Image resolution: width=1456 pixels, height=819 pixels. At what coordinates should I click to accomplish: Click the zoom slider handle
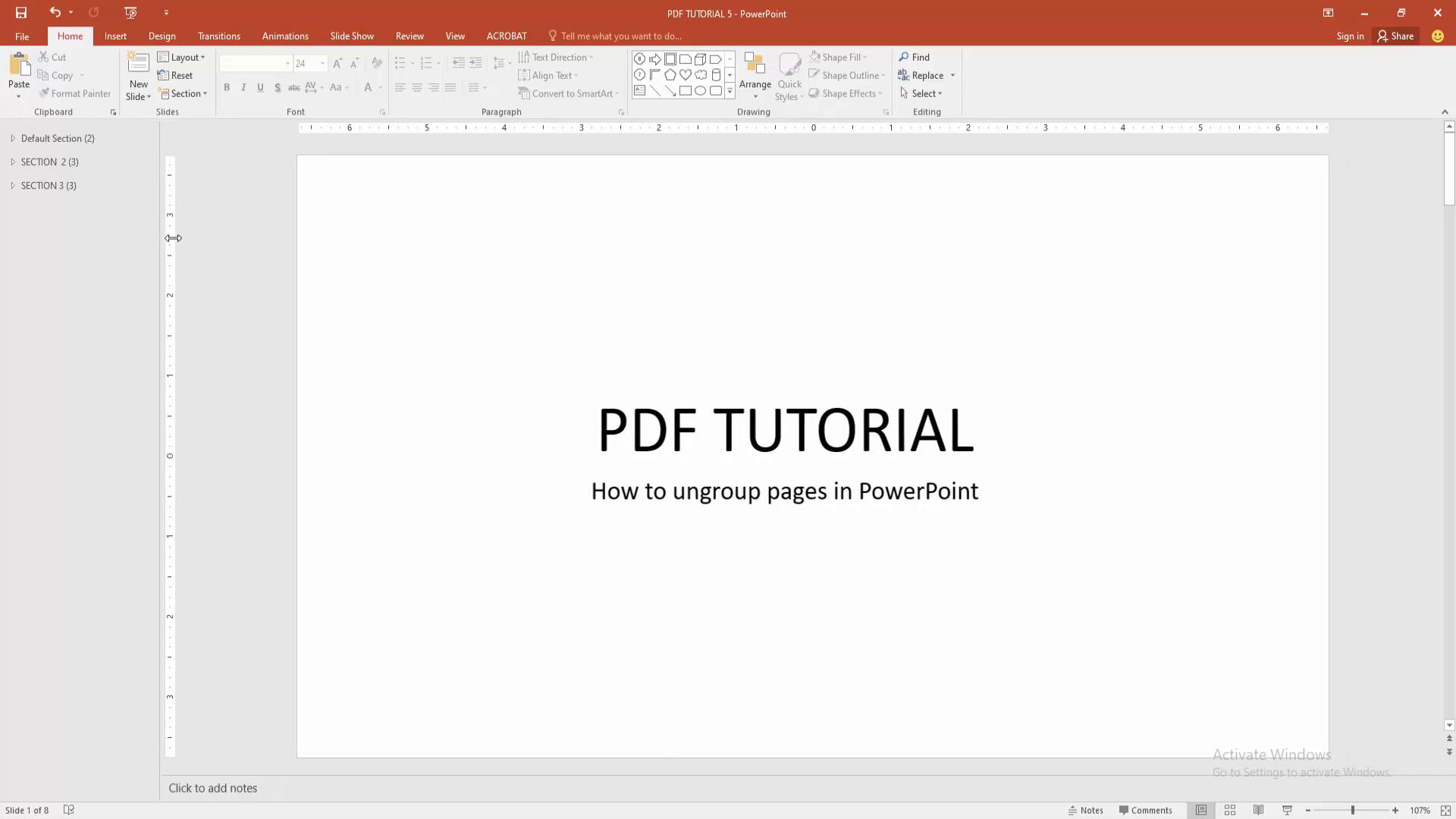point(1352,810)
